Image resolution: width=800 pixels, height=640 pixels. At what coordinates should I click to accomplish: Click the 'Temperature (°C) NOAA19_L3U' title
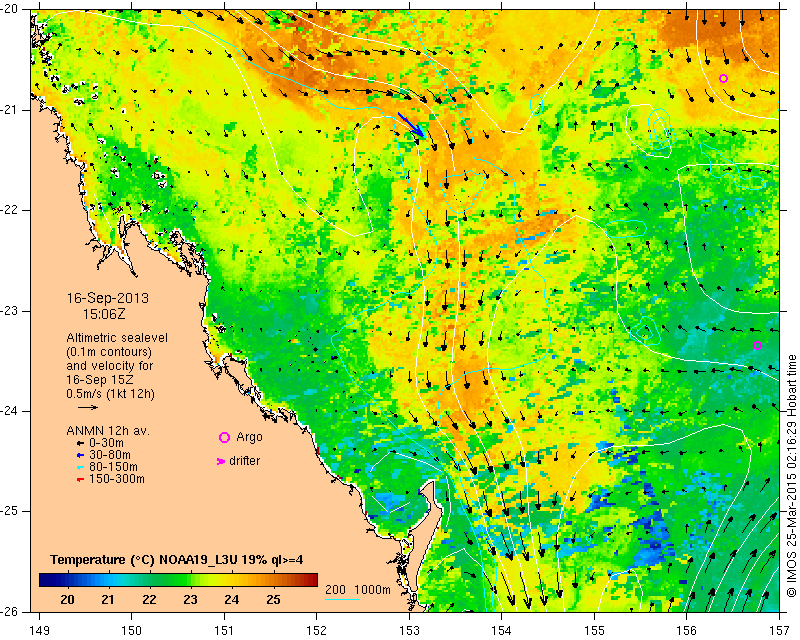pyautogui.click(x=145, y=560)
